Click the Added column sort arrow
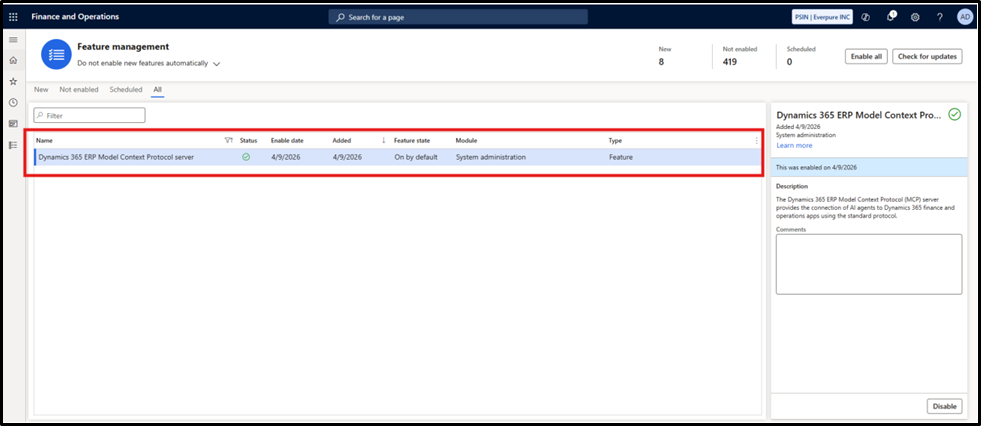Image resolution: width=981 pixels, height=426 pixels. tap(384, 141)
